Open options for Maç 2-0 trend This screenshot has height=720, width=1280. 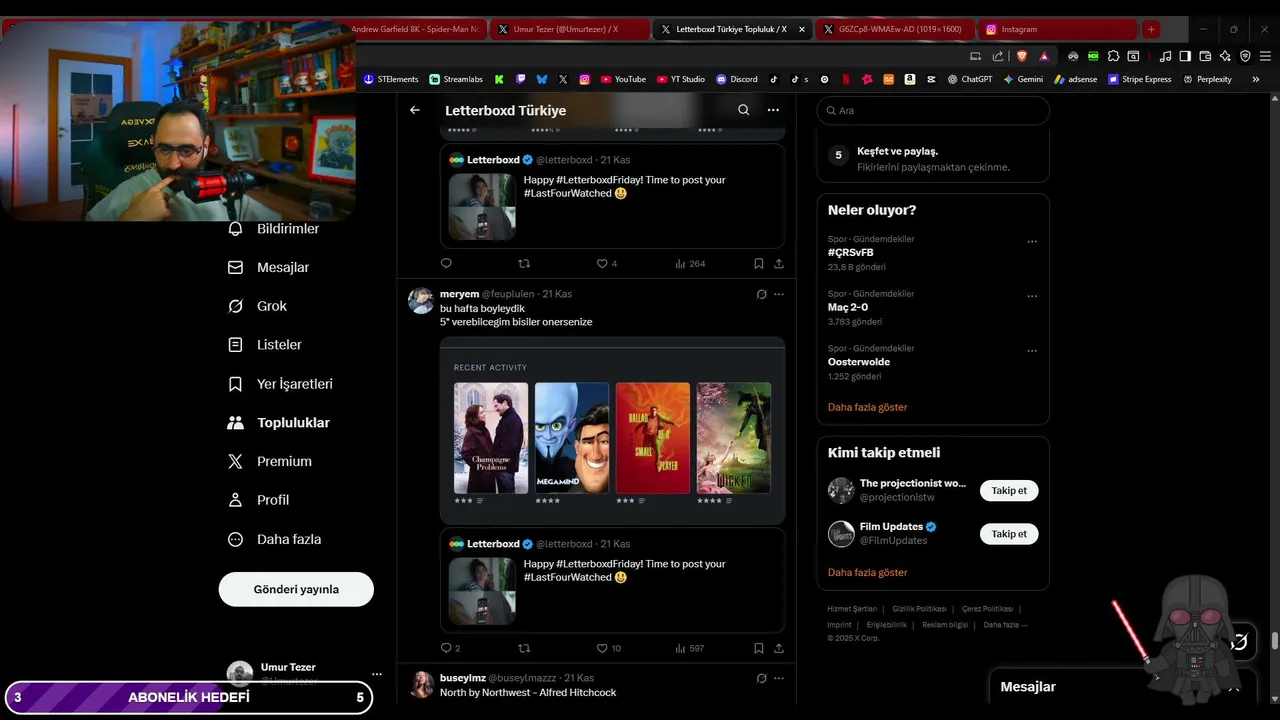point(1032,296)
